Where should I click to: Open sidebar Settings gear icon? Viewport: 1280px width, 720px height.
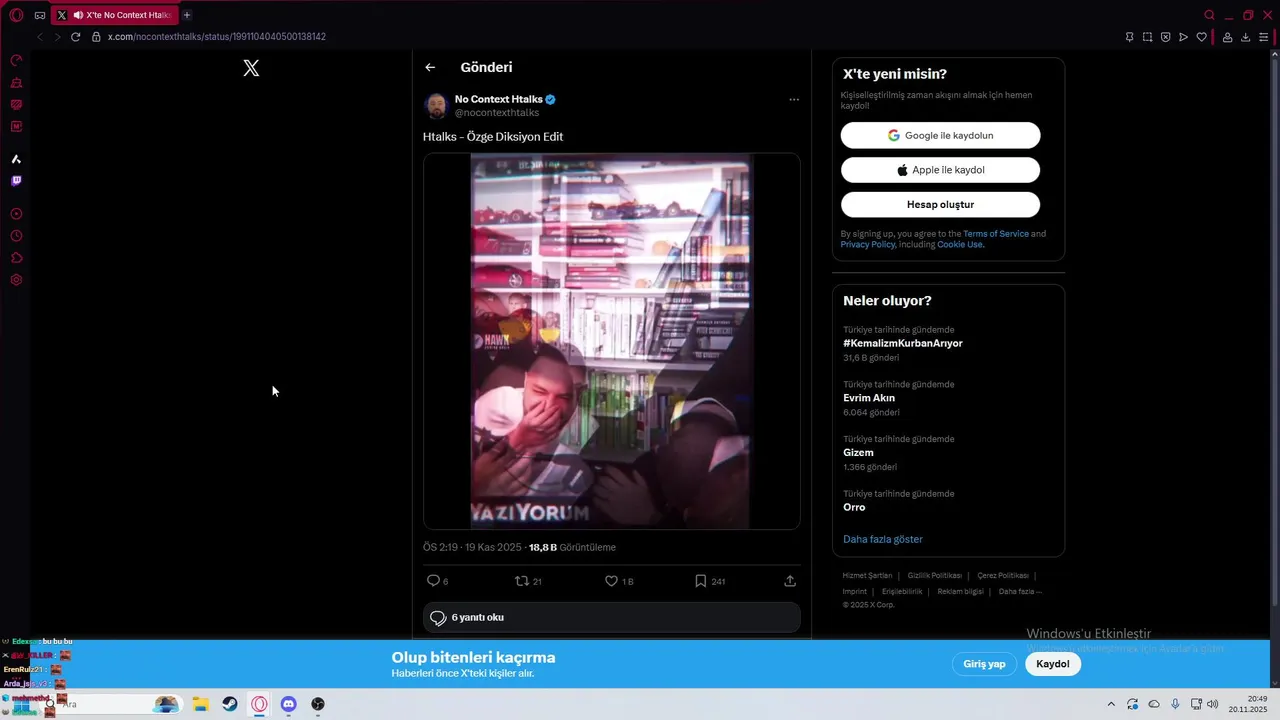16,280
